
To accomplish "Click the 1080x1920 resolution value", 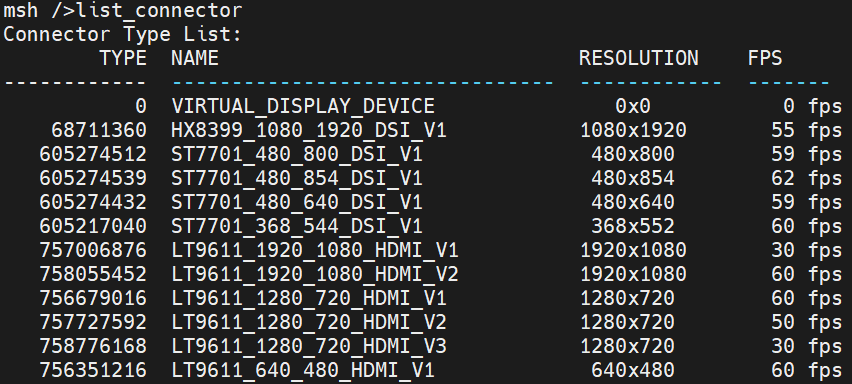I will (633, 130).
